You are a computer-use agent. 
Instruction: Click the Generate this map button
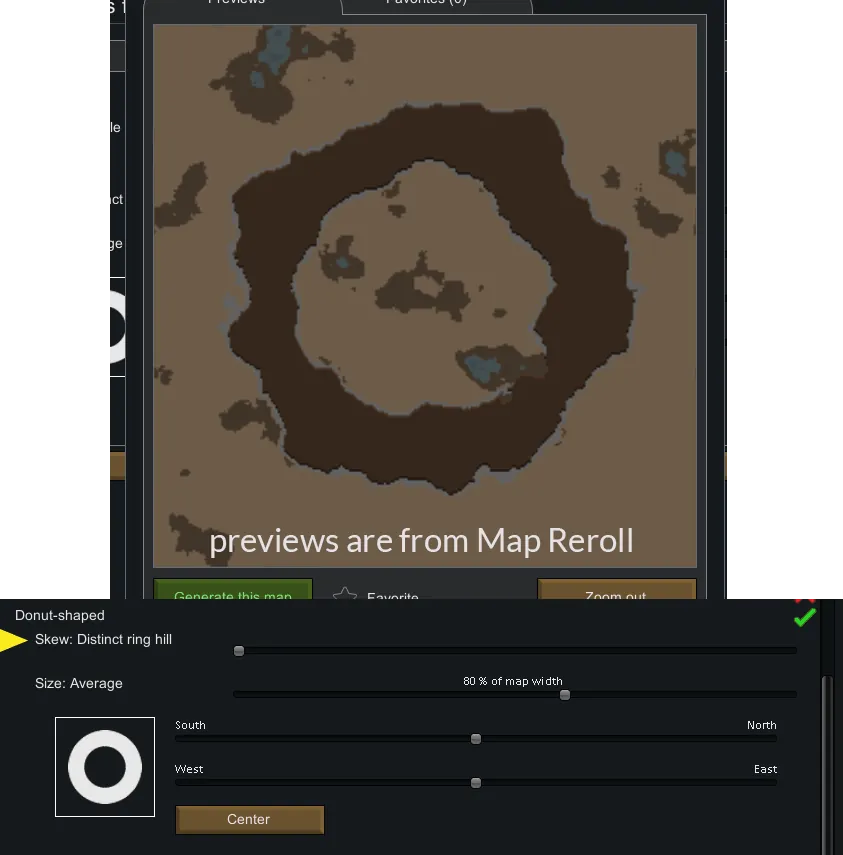pyautogui.click(x=233, y=592)
